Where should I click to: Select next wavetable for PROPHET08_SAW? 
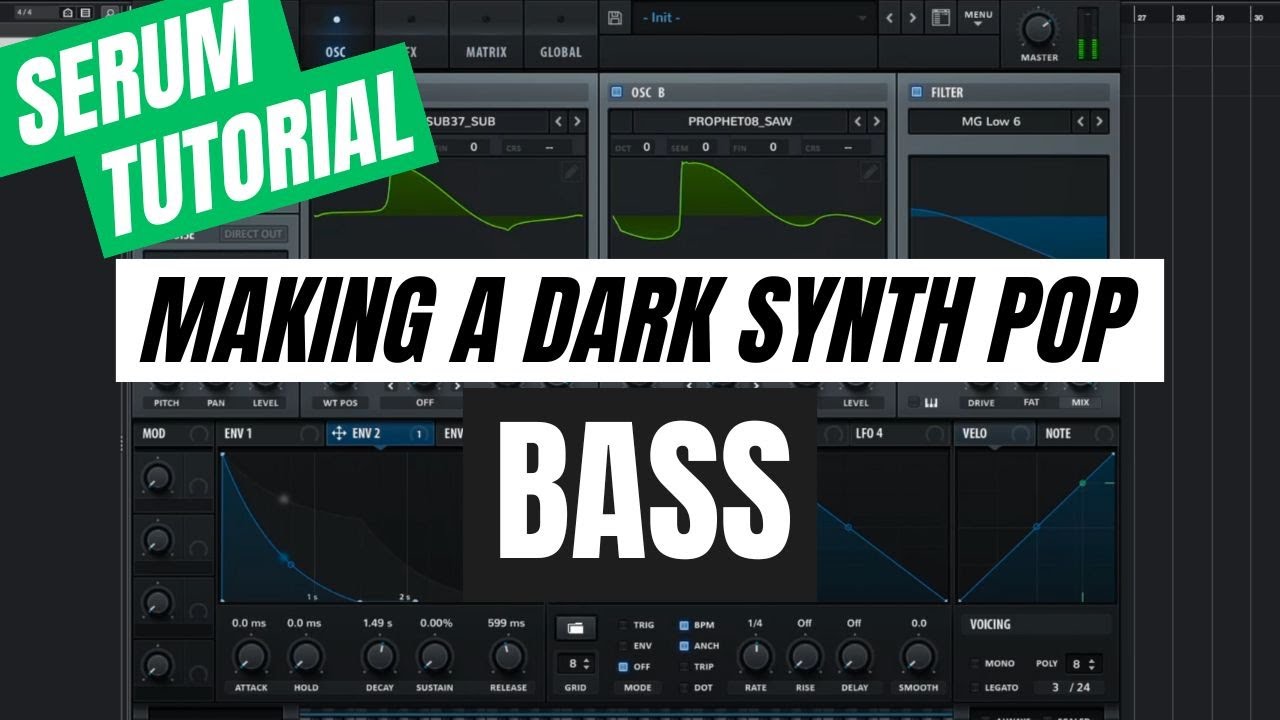(876, 121)
